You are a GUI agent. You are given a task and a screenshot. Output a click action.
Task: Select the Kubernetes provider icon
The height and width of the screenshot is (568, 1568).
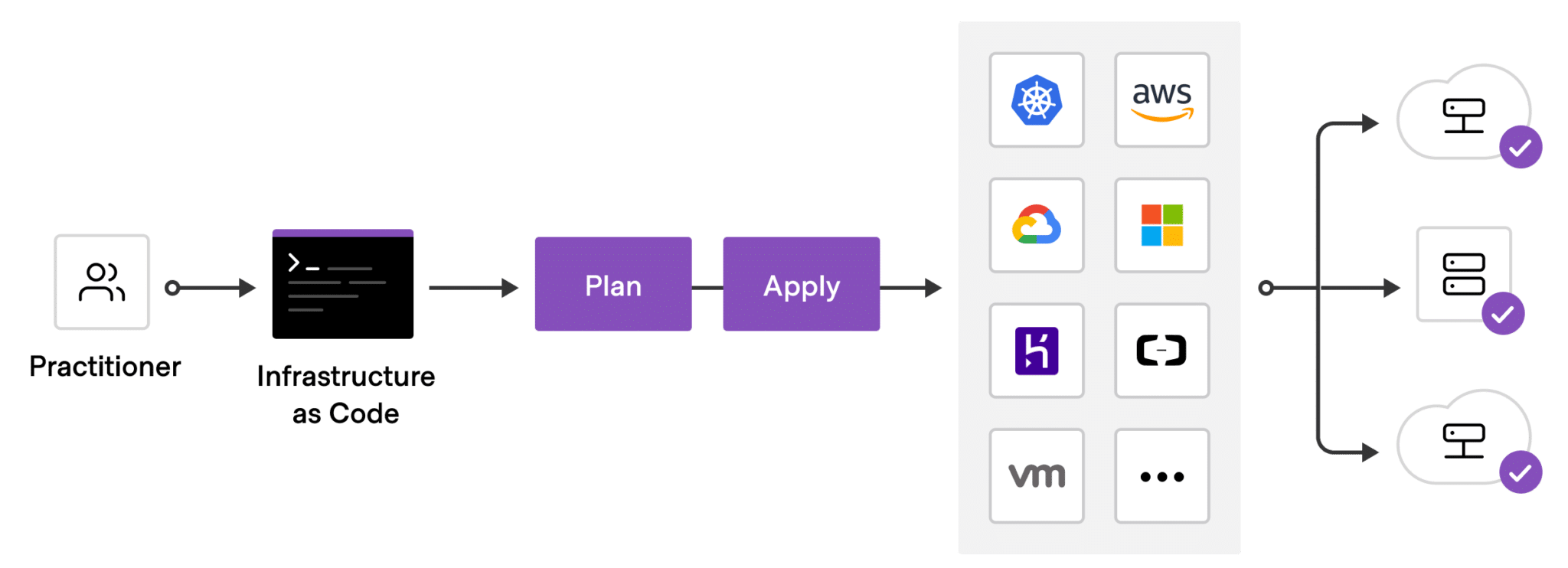[x=1037, y=100]
